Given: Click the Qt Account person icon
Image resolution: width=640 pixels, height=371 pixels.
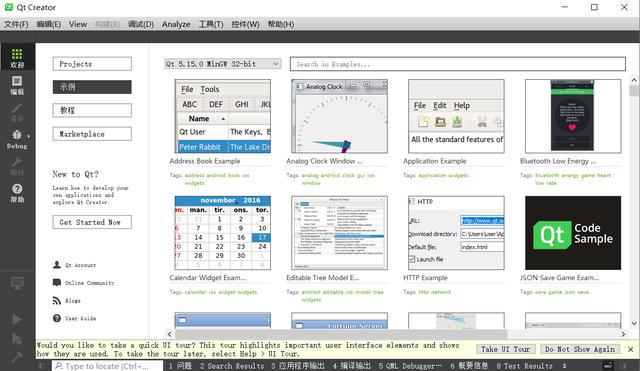Looking at the screenshot, I should click(57, 265).
